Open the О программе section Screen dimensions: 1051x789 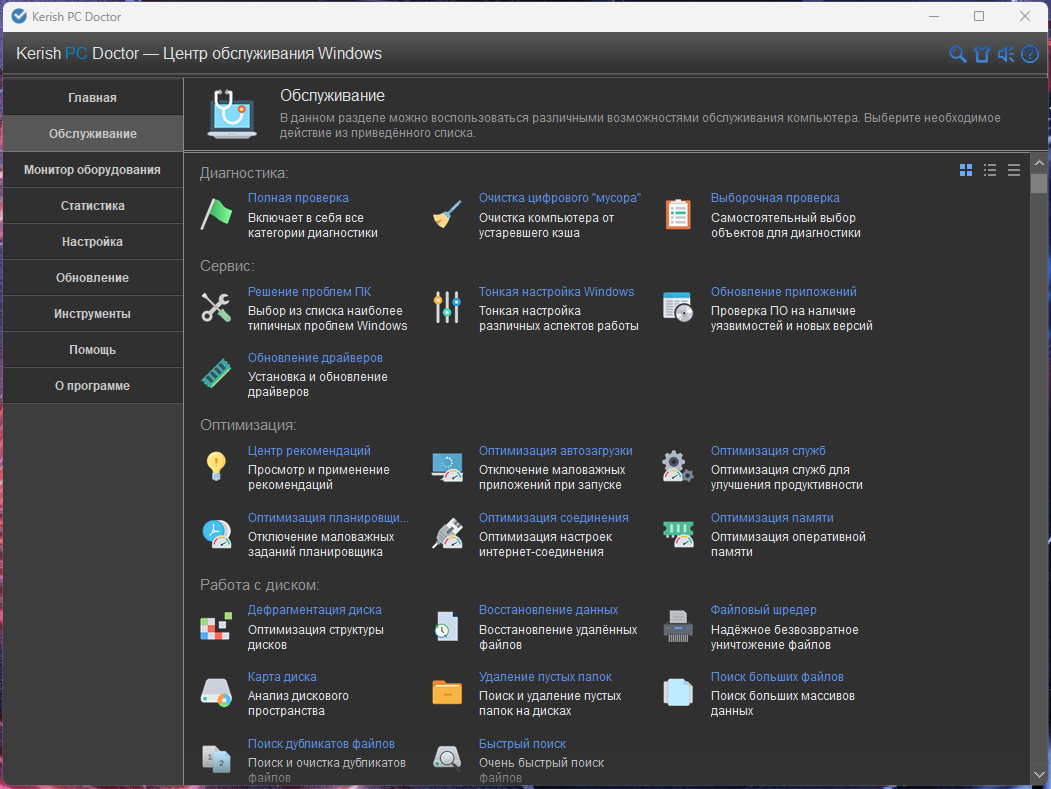click(92, 385)
